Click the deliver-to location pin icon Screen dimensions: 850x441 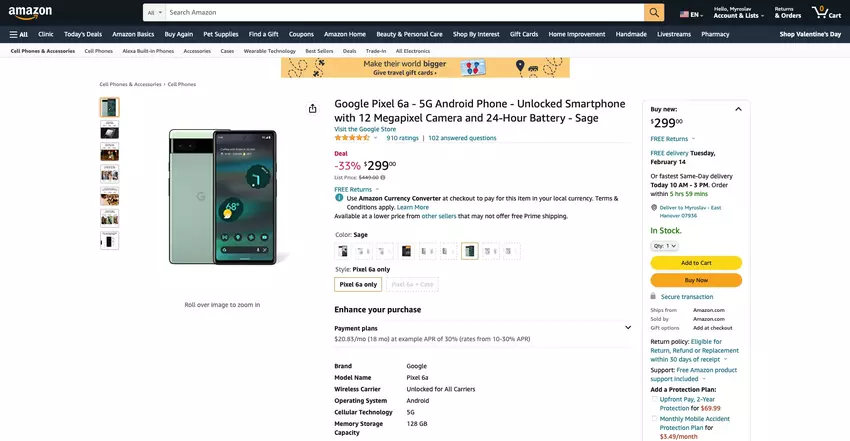pos(653,208)
